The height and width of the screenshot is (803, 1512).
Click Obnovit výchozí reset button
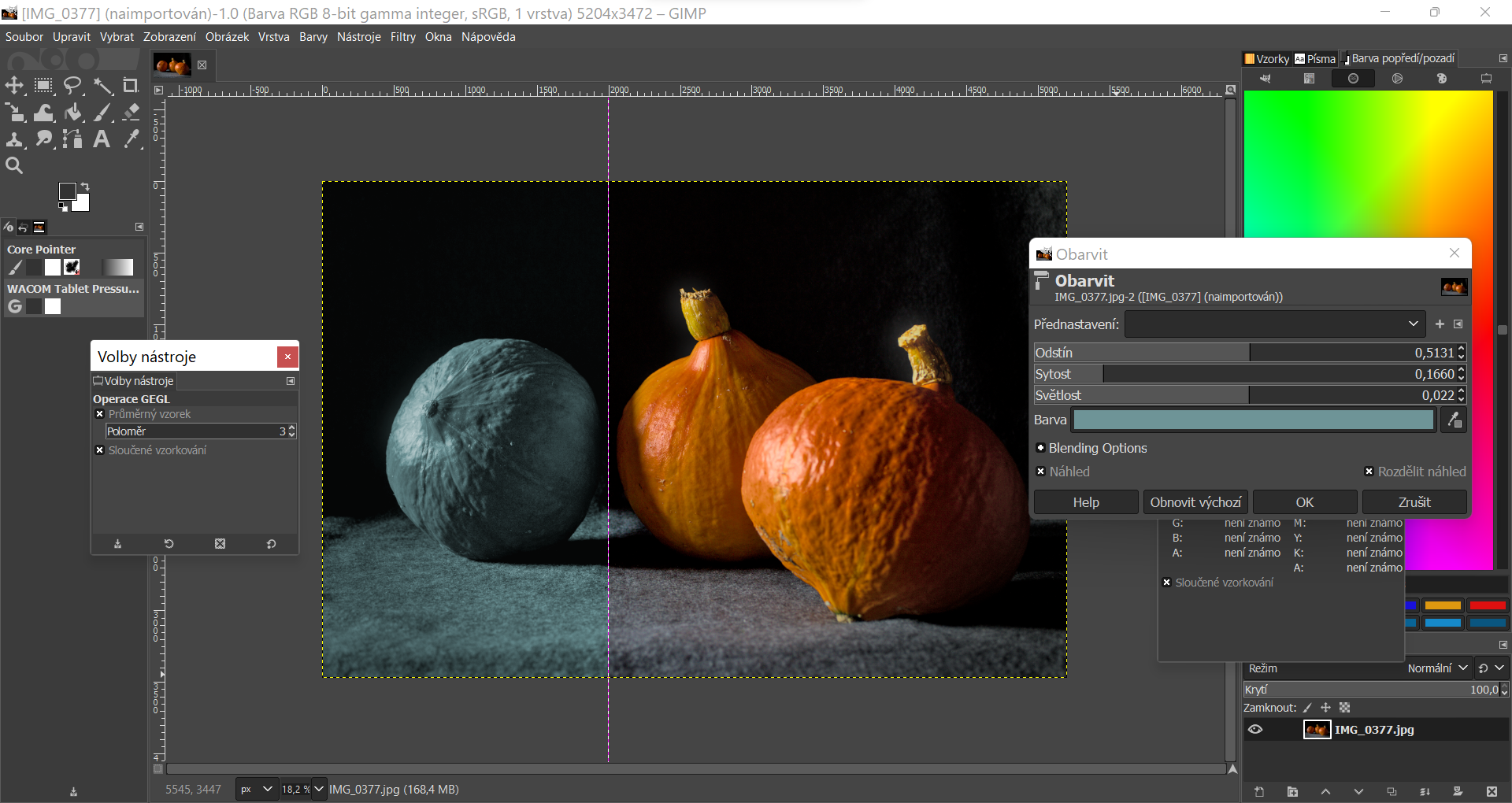point(1195,502)
